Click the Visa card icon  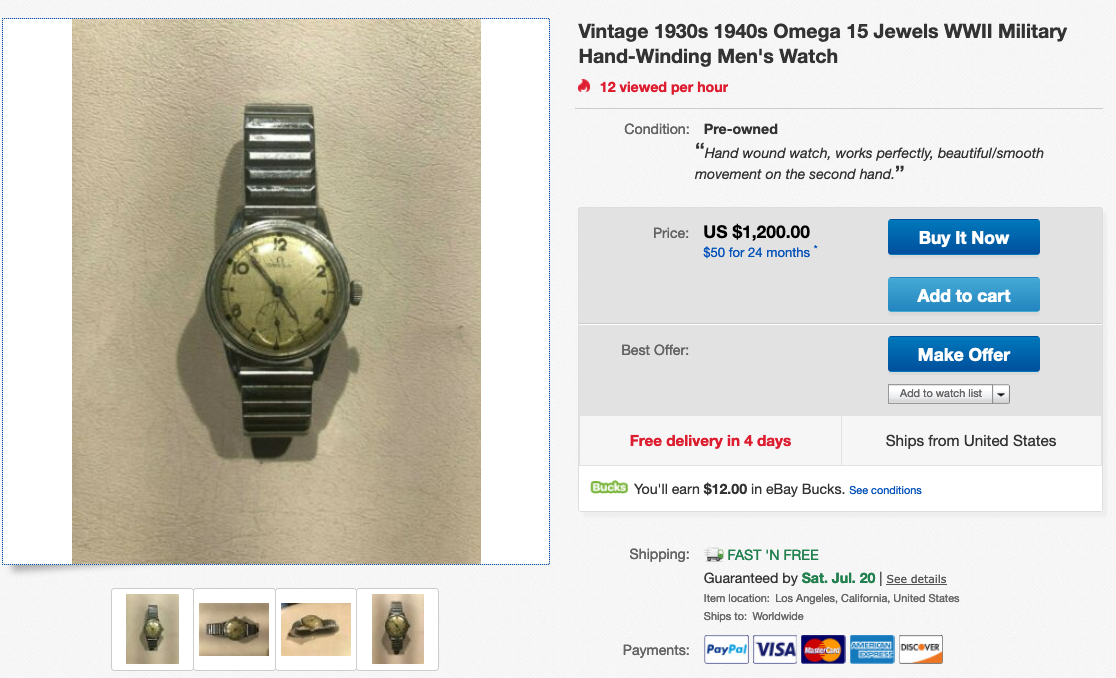775,650
